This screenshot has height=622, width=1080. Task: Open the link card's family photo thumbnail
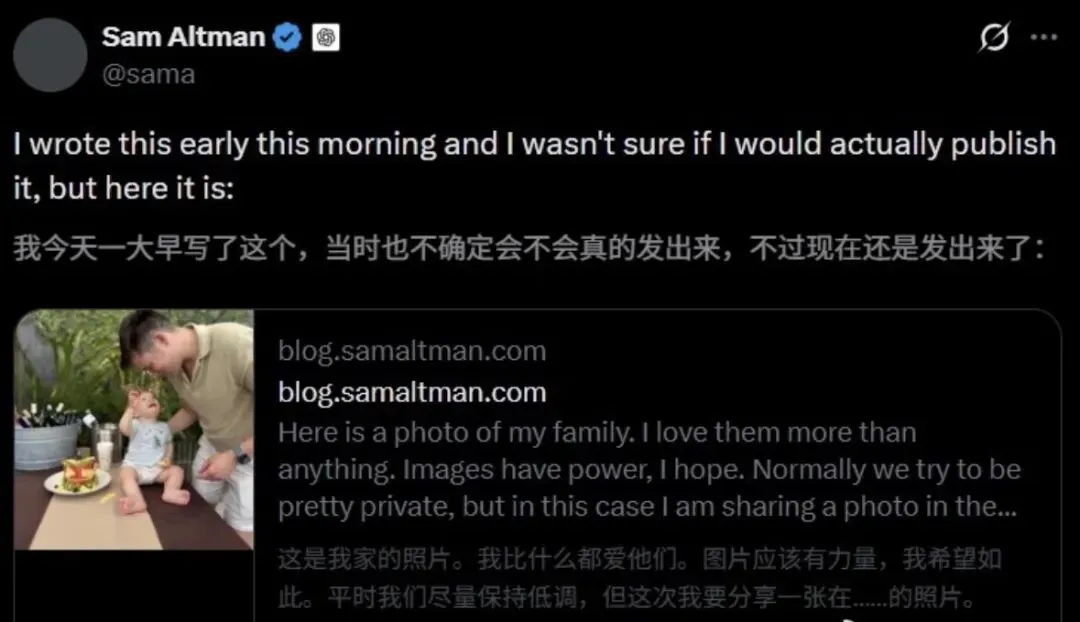point(134,430)
